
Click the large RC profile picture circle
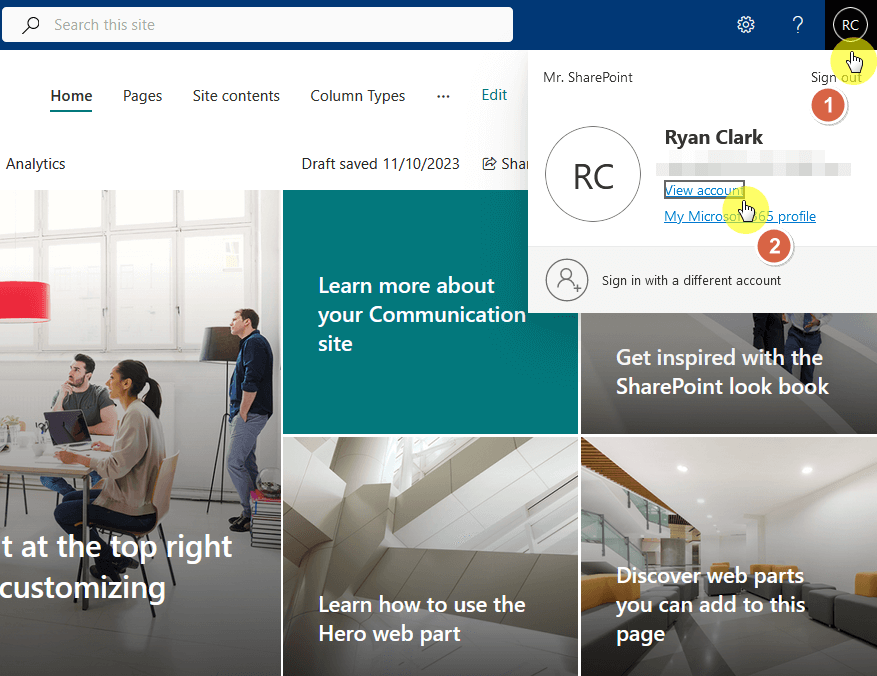coord(593,174)
